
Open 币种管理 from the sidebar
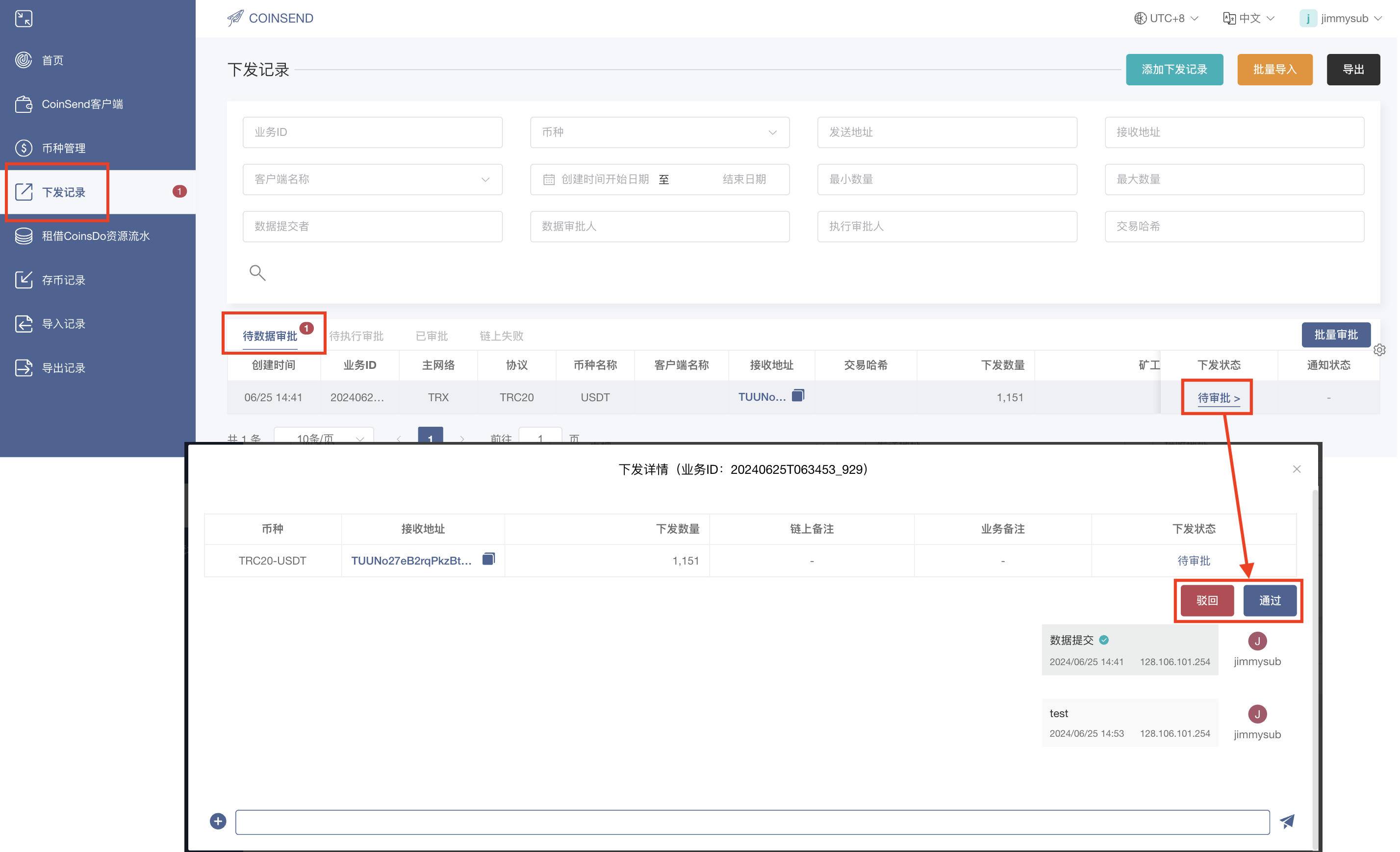(63, 148)
